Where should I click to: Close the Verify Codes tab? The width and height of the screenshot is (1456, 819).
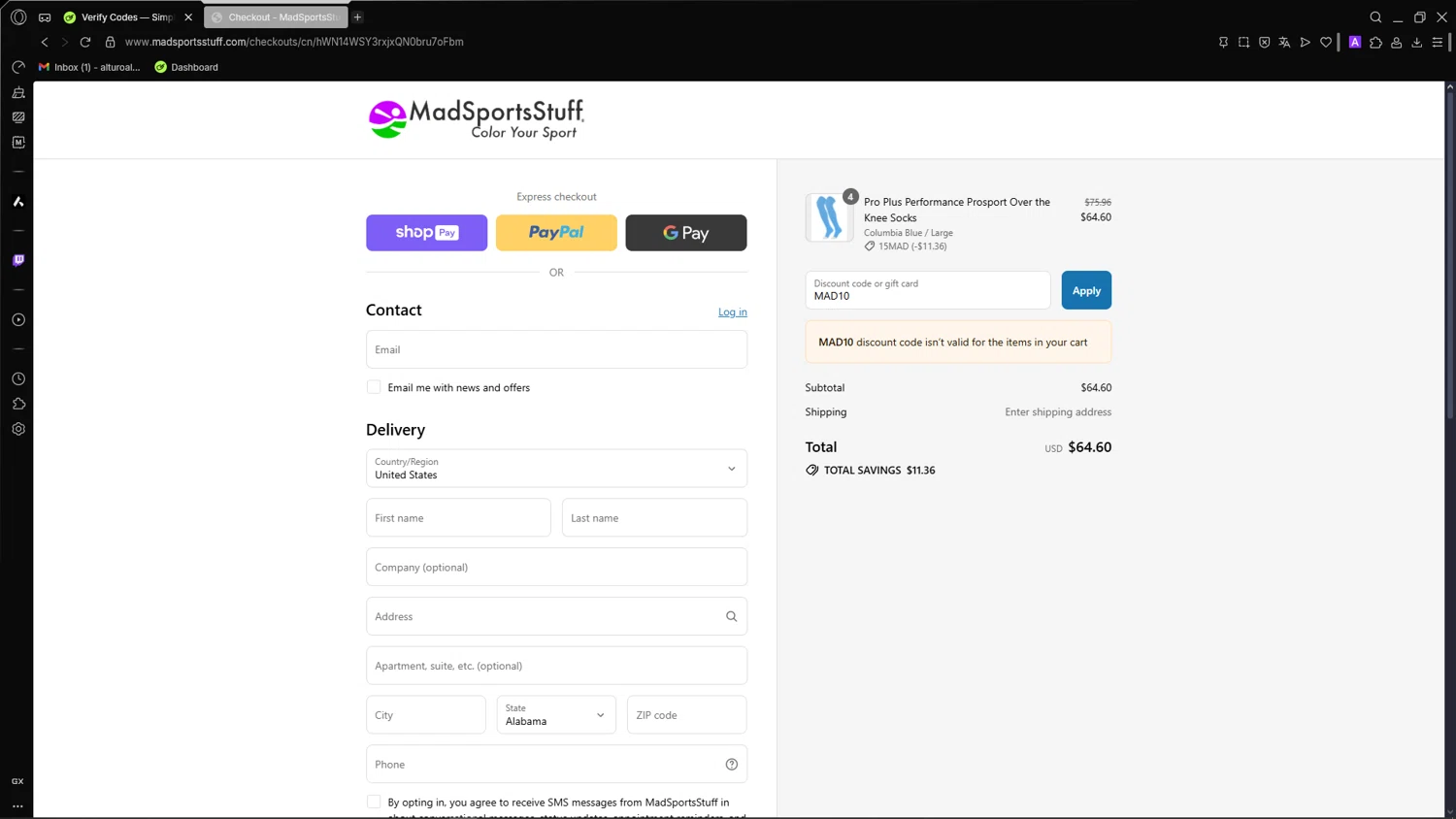point(188,17)
